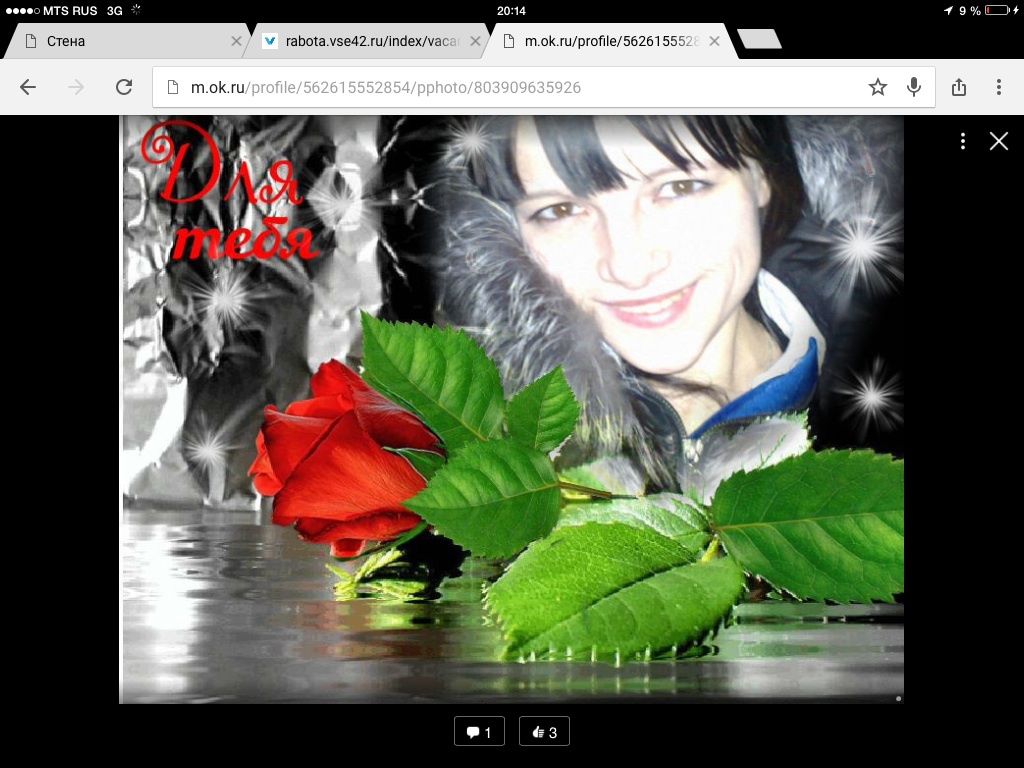Reload the current page

pyautogui.click(x=124, y=88)
